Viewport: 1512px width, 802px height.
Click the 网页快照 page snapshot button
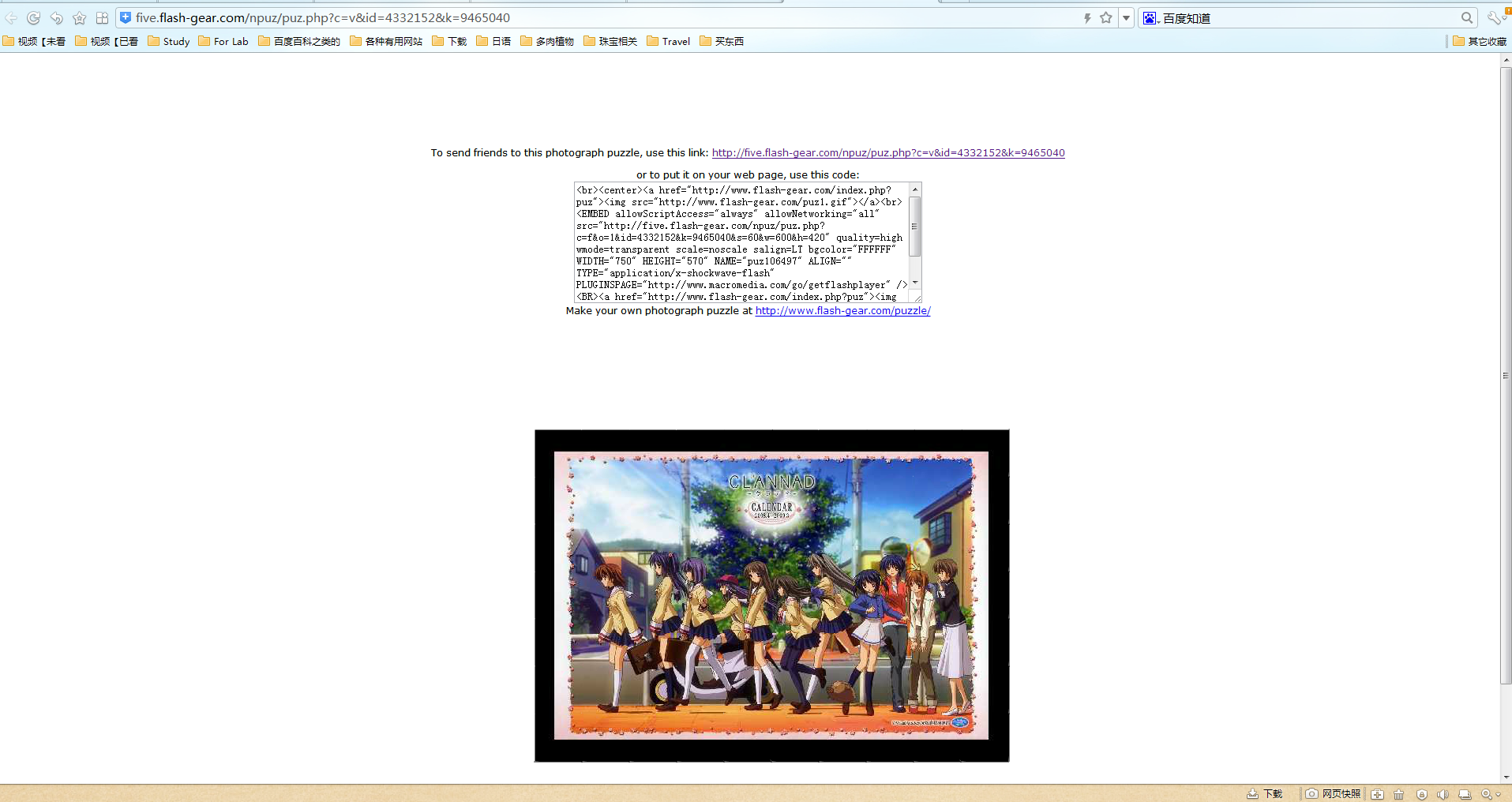pos(1333,794)
